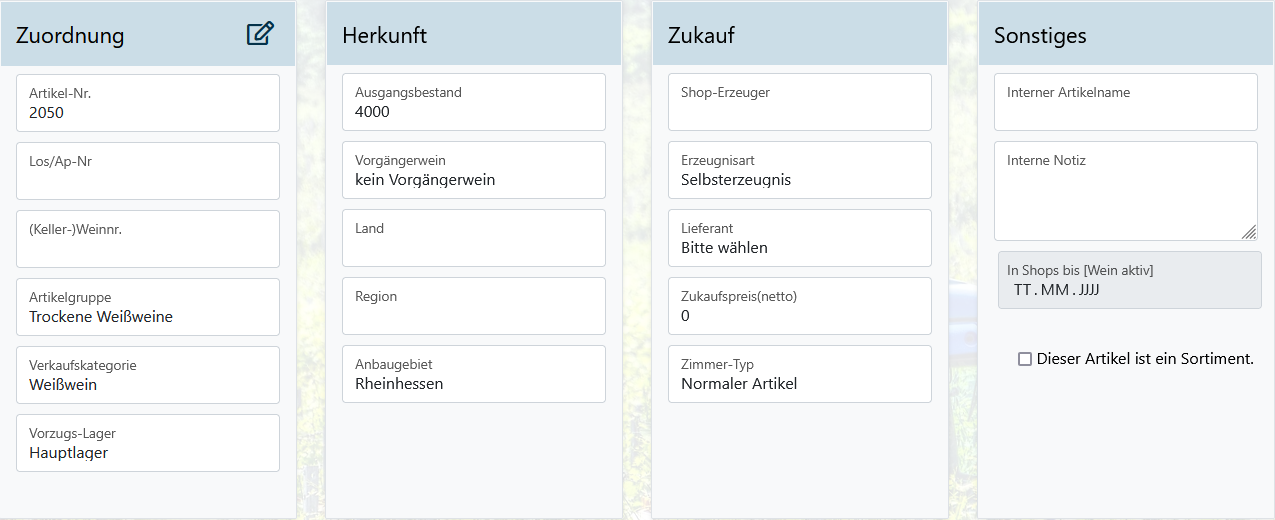The width and height of the screenshot is (1275, 520).
Task: Click the Region input field
Action: click(x=474, y=306)
